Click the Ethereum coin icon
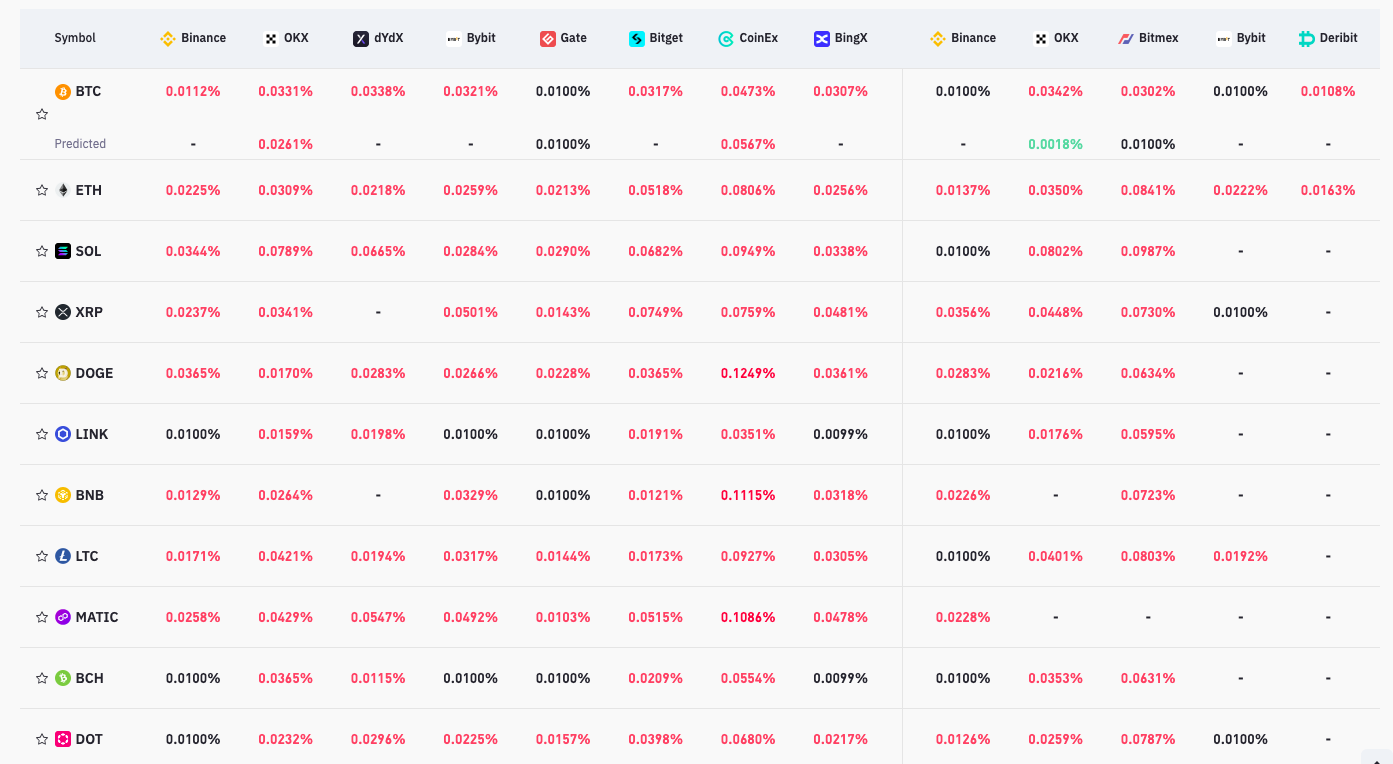Screen dimensions: 1393x764 63,190
